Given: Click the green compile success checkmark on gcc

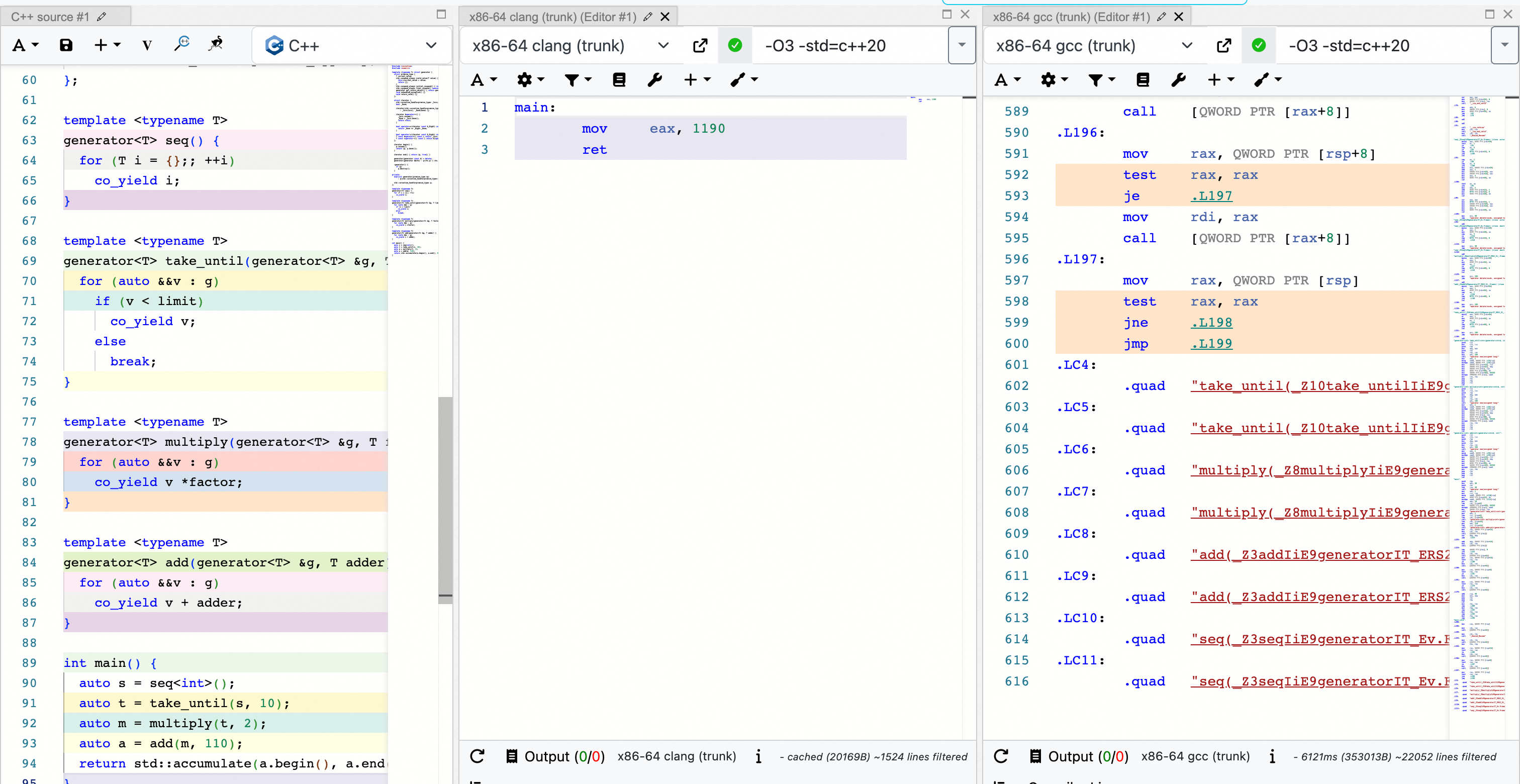Looking at the screenshot, I should (x=1259, y=45).
